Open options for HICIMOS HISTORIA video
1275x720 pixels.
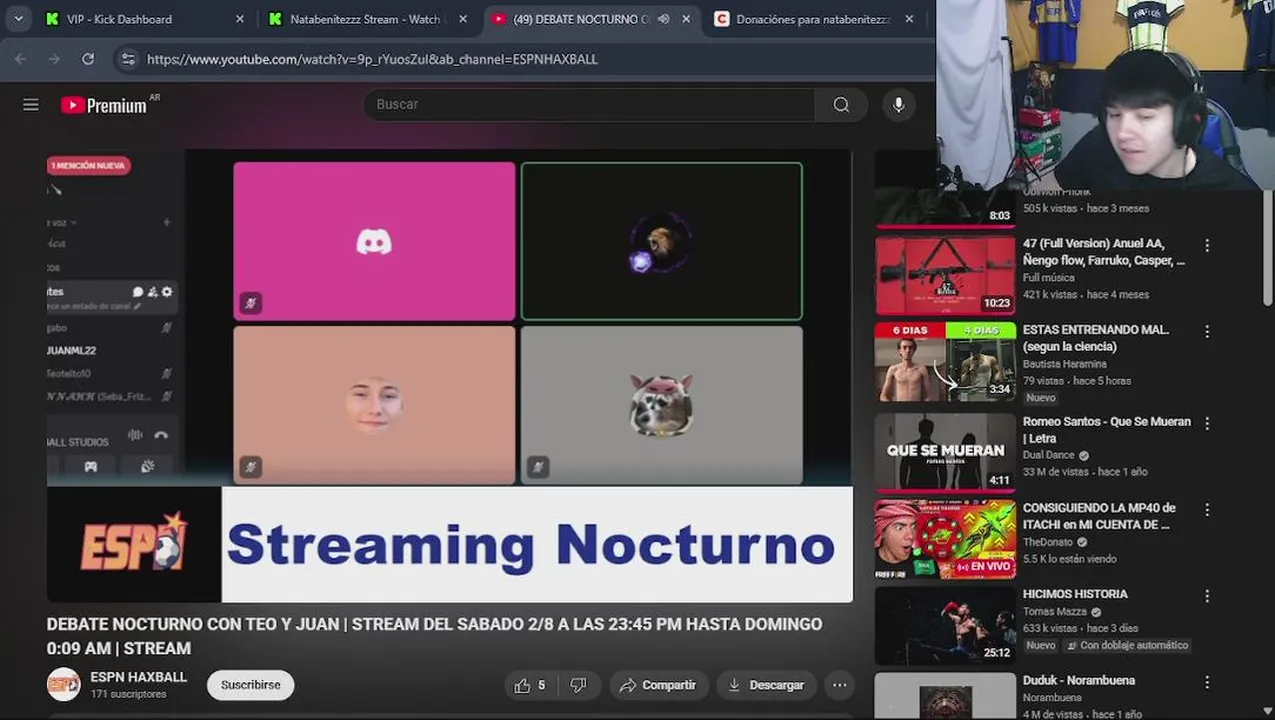coord(1207,595)
